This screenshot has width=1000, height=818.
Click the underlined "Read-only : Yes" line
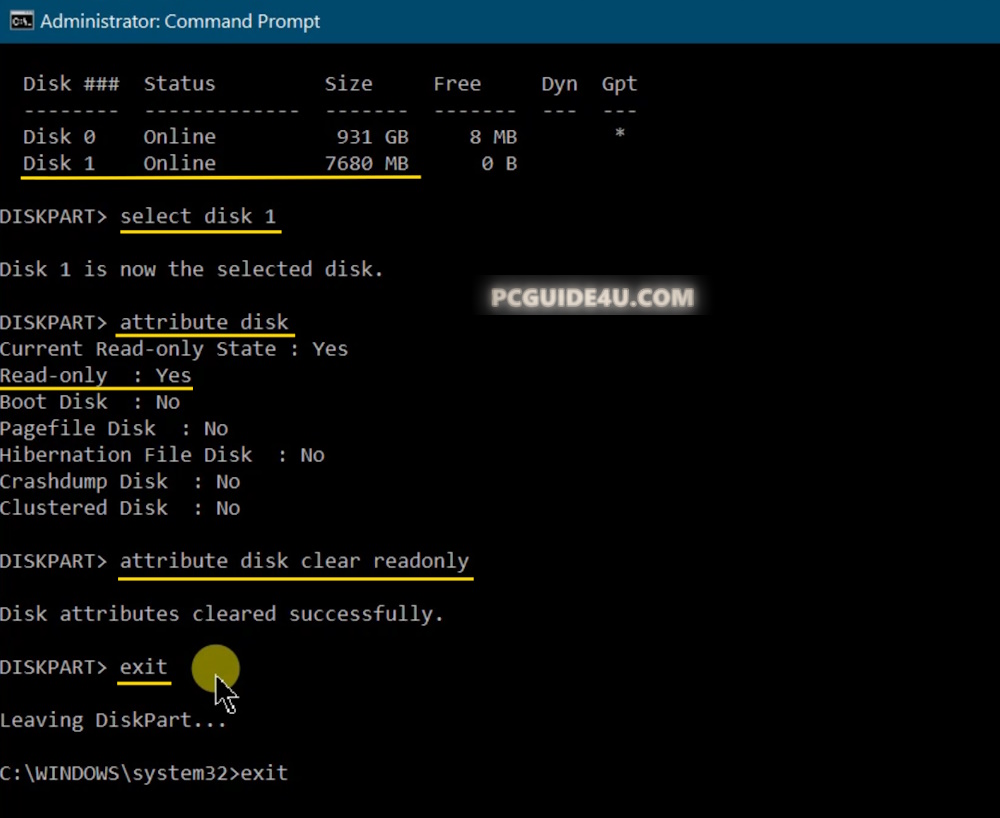point(95,375)
